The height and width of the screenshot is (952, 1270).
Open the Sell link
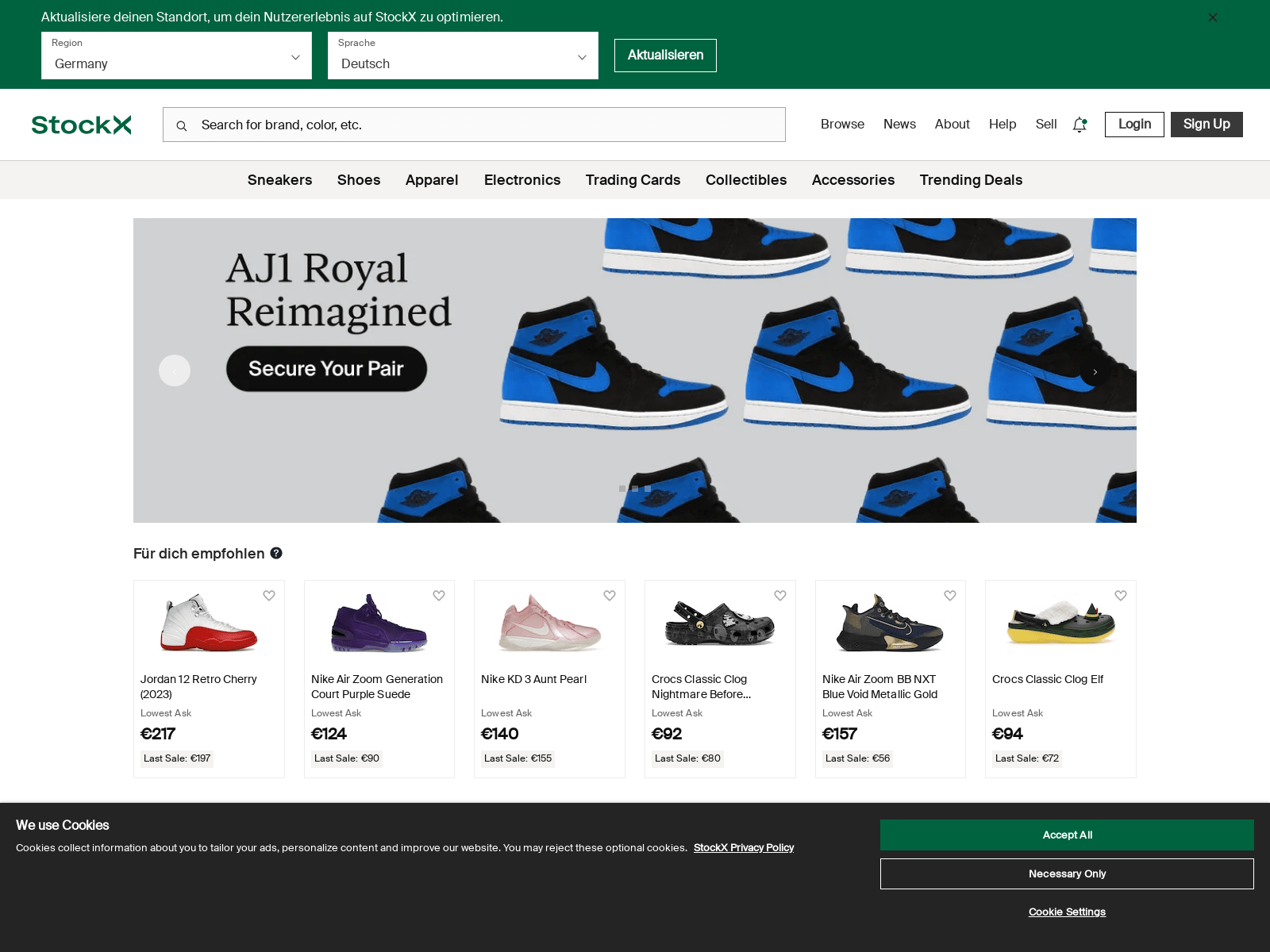coord(1046,124)
